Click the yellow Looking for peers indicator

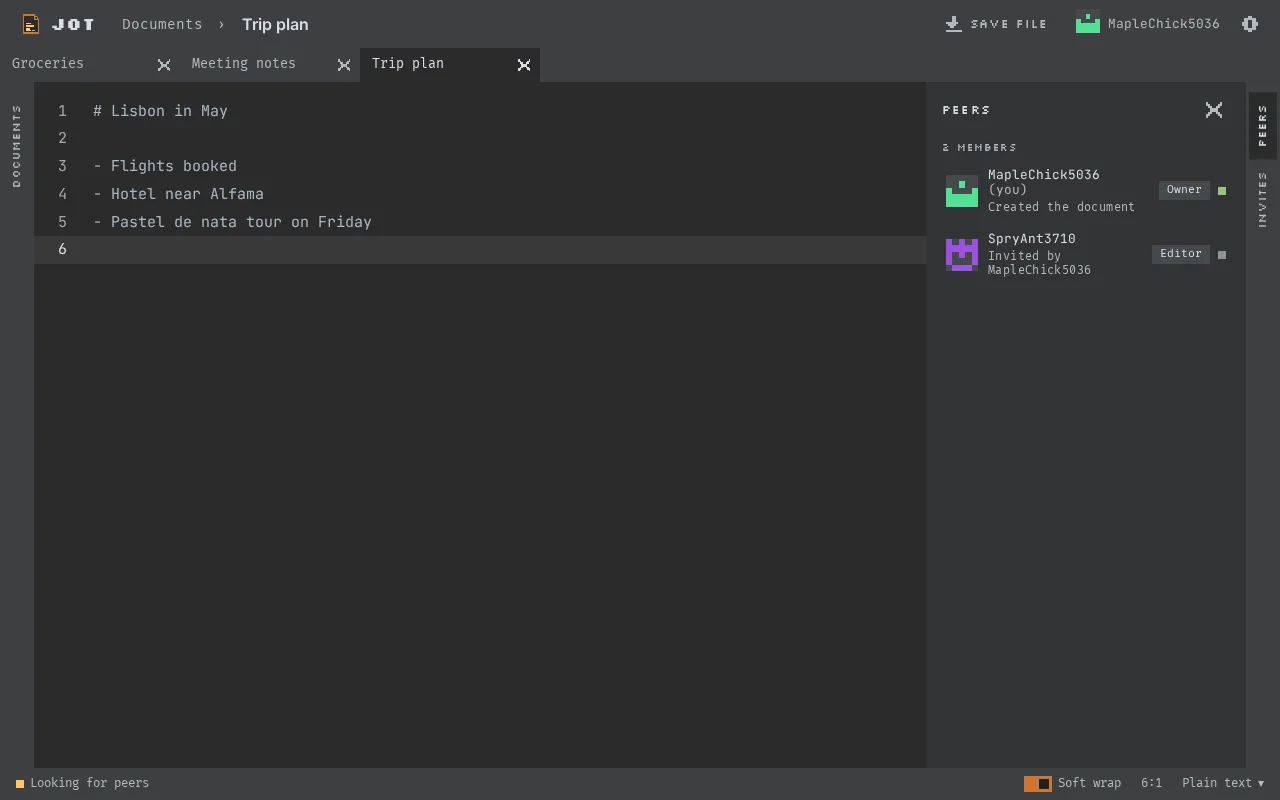point(20,784)
